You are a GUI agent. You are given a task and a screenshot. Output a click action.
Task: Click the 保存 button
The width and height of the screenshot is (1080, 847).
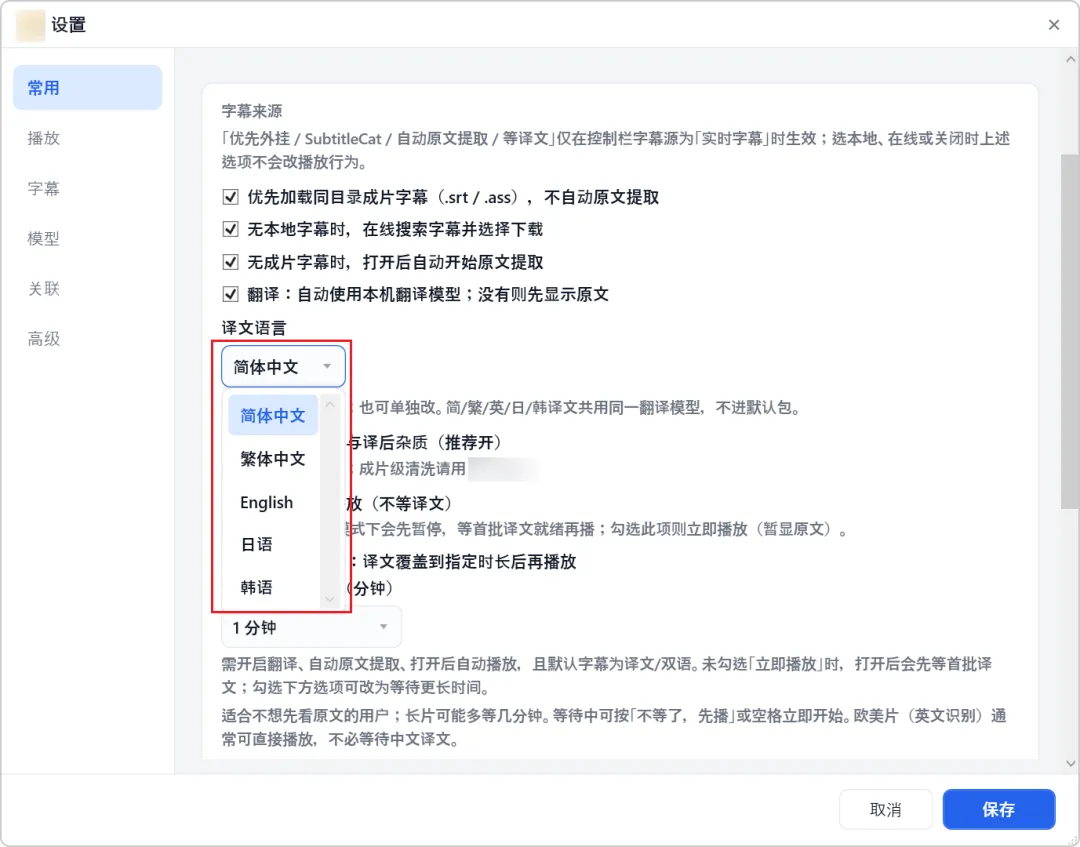[x=999, y=809]
